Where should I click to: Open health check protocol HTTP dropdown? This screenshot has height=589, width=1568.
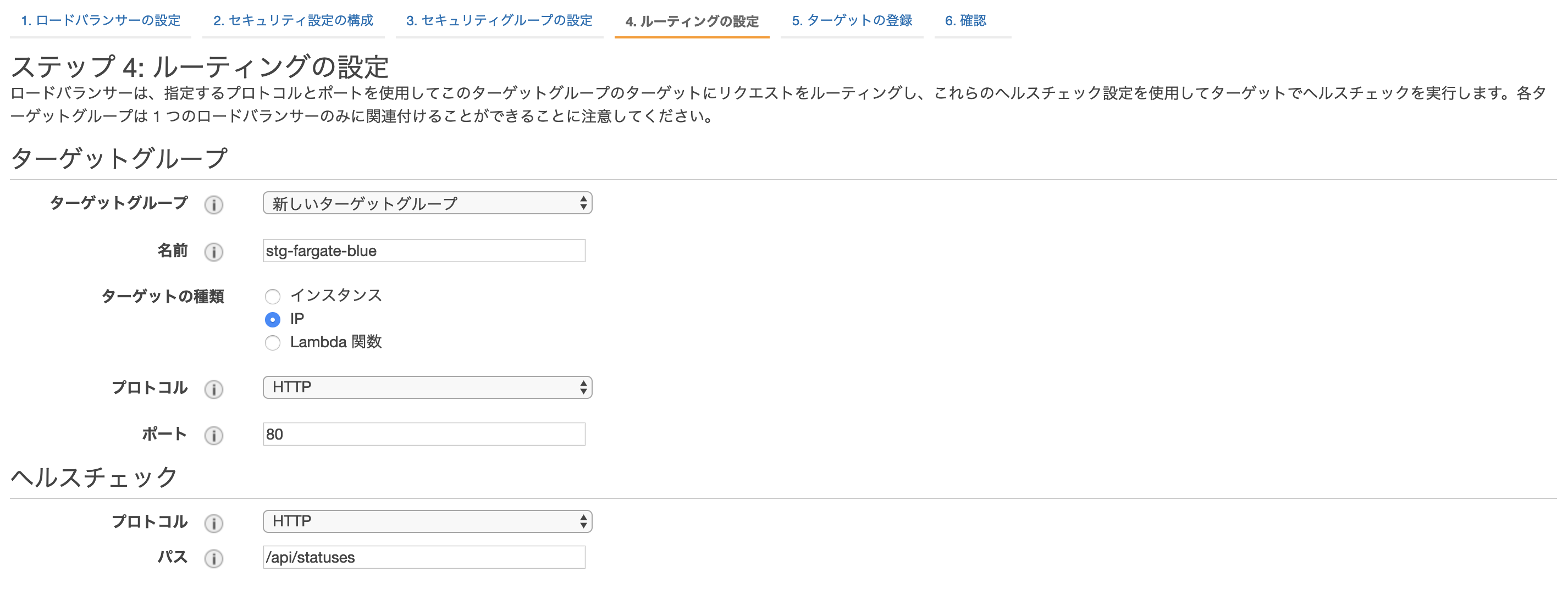click(x=427, y=521)
